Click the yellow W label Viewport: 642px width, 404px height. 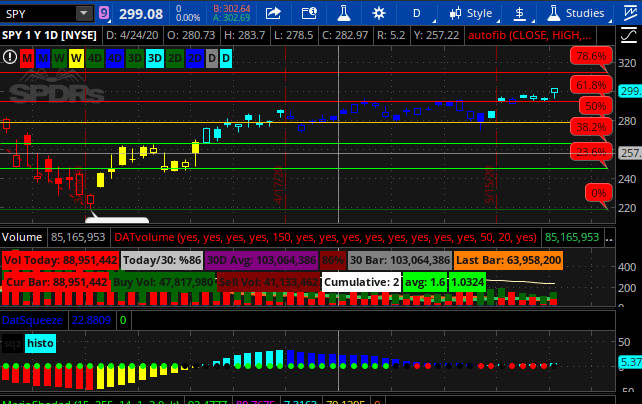[x=76, y=59]
